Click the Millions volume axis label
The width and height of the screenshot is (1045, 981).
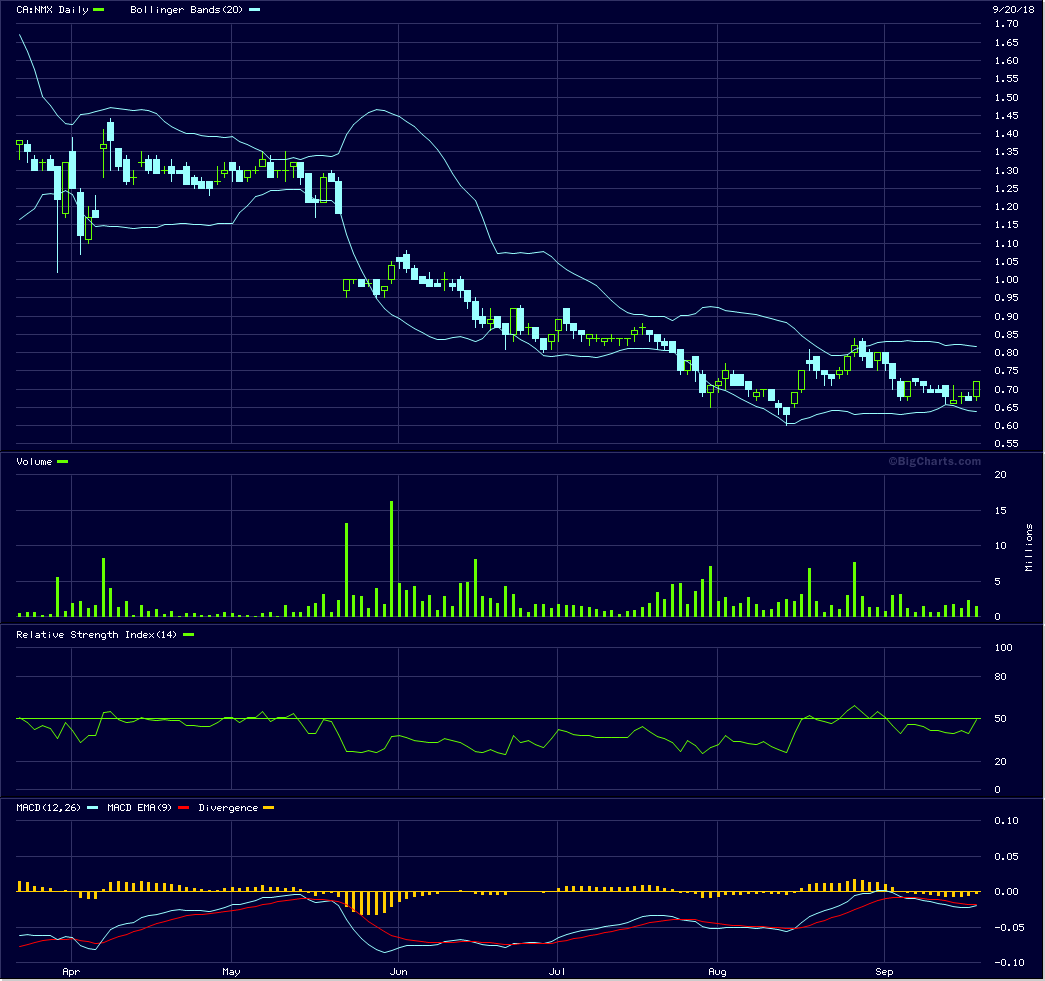click(x=1029, y=548)
